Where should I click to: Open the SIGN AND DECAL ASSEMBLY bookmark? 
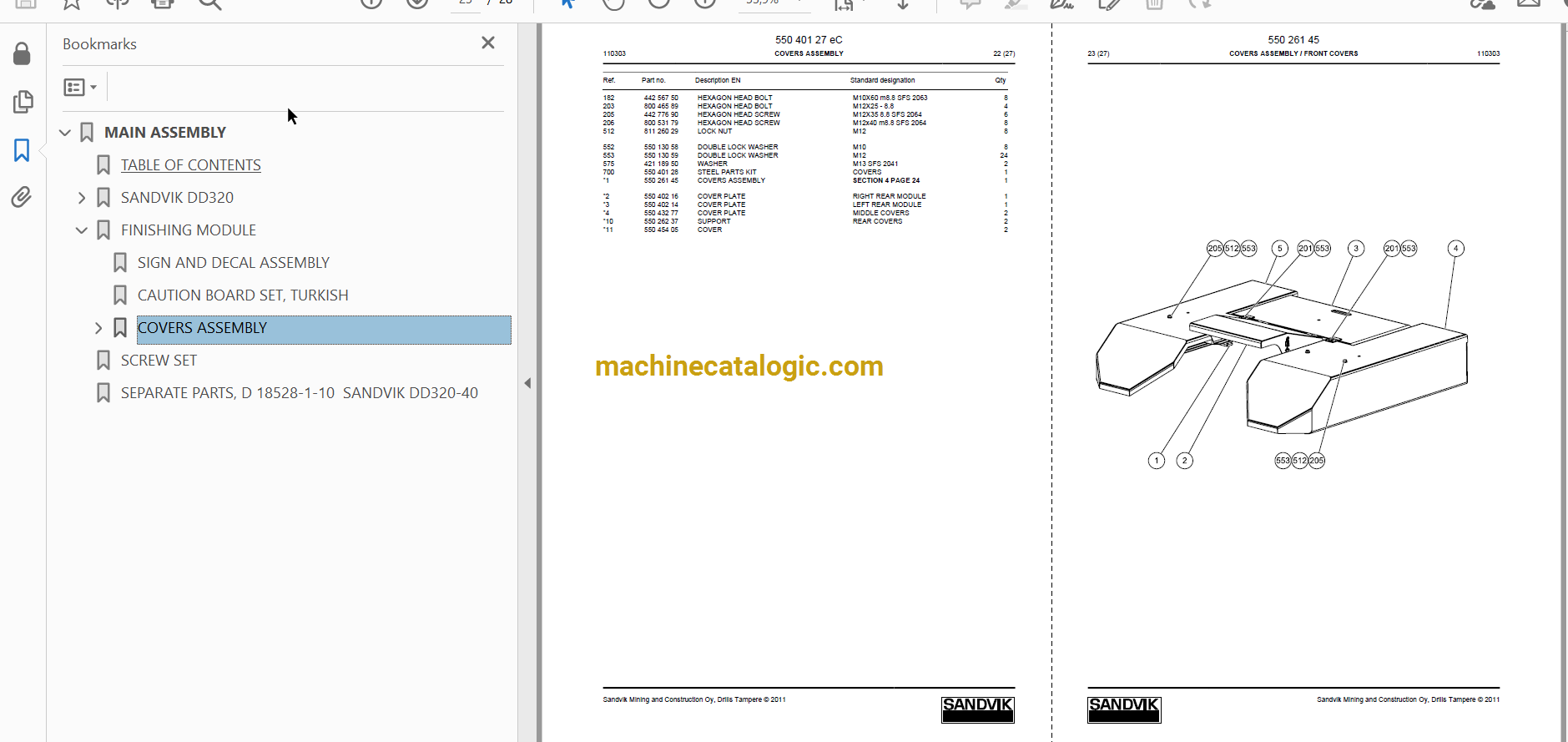point(234,263)
